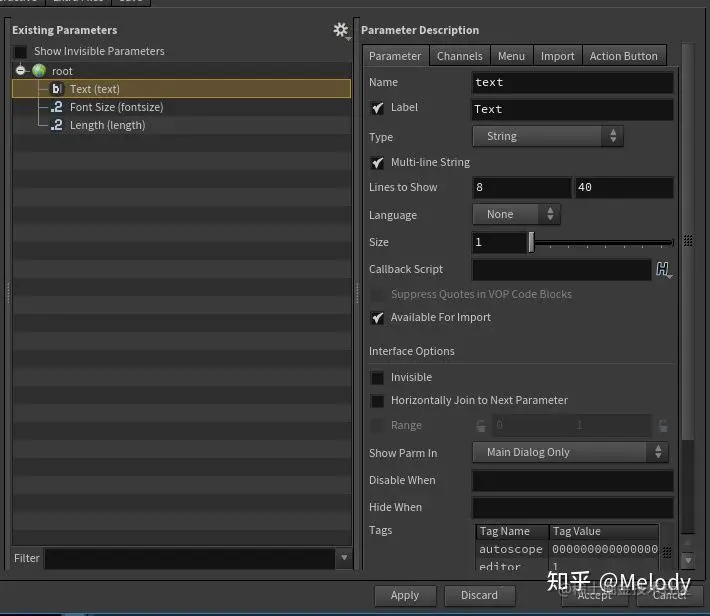This screenshot has height=616, width=710.
Task: Click the Discard button
Action: (479, 595)
